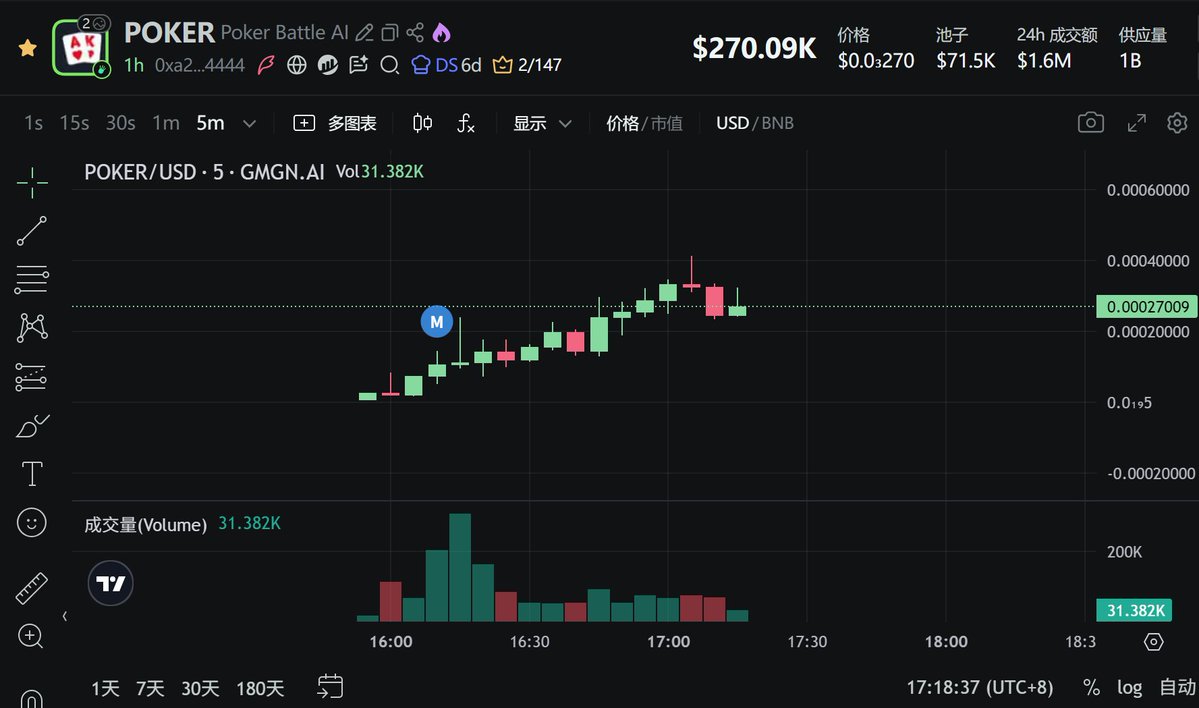
Task: Toggle log scale on the price axis
Action: tap(1129, 688)
